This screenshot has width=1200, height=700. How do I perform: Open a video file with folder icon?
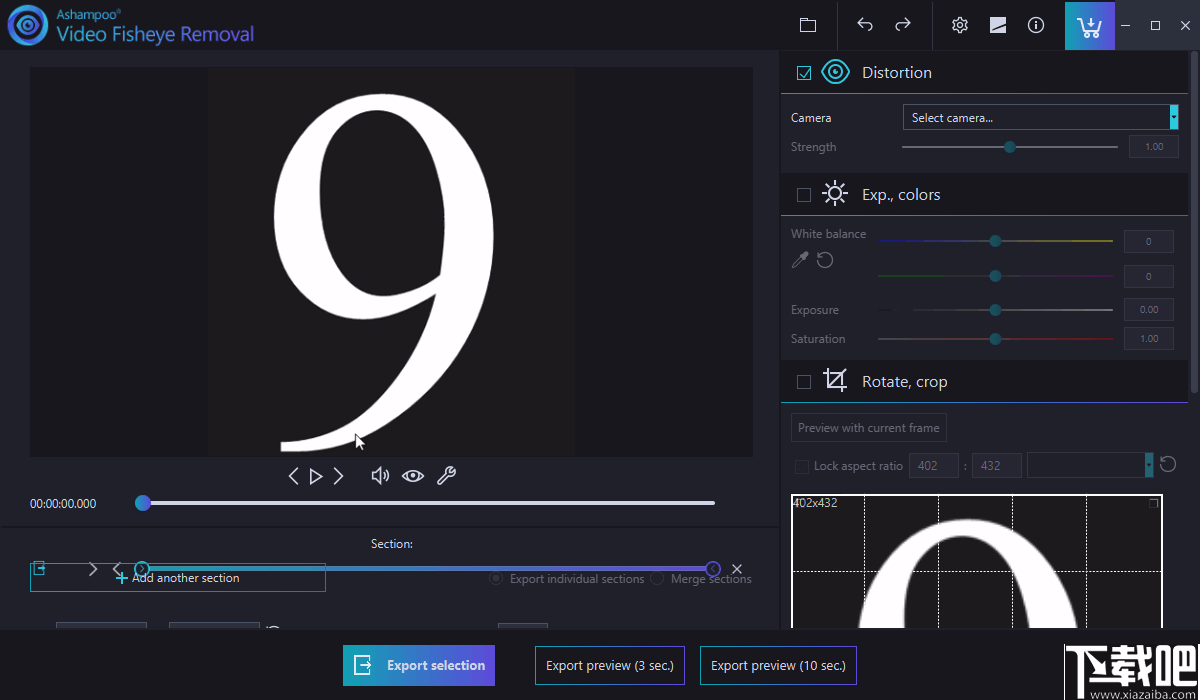point(808,25)
